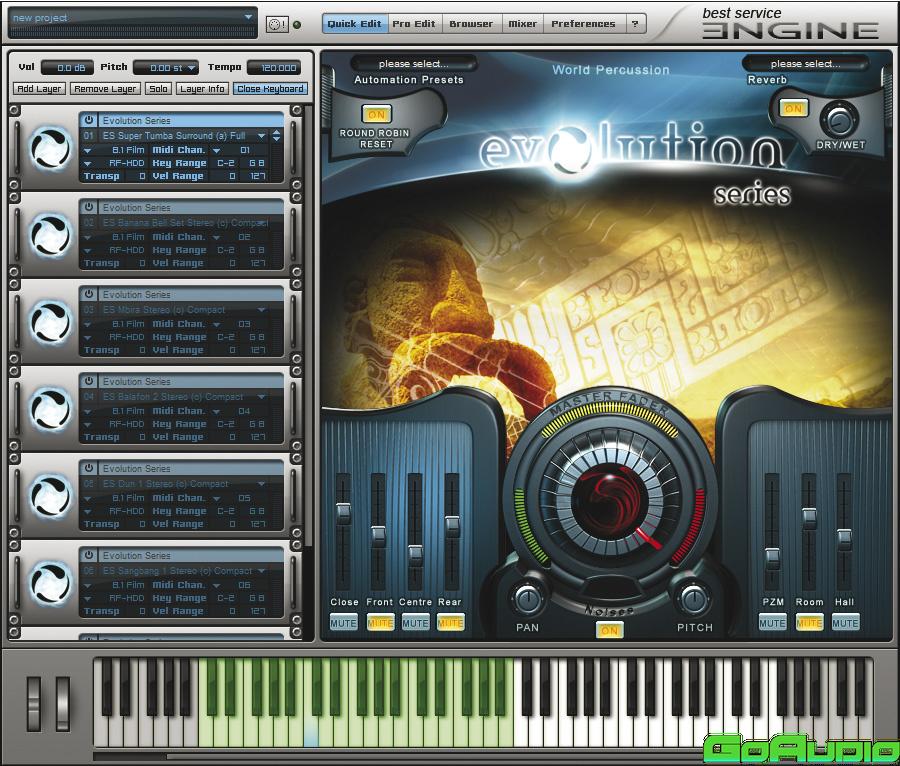Toggle the Noises ON button
Screen dimensions: 900x766
tap(610, 631)
